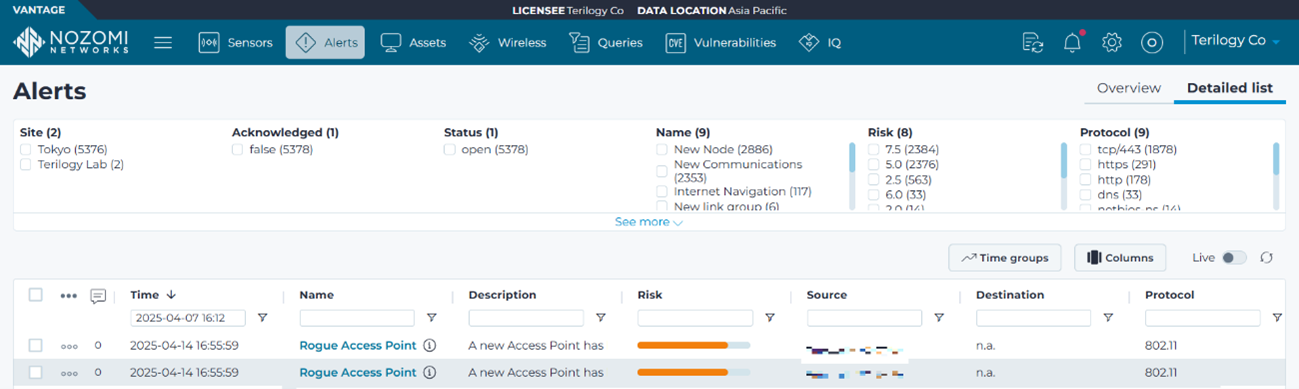Open the header bulk actions ellipsis
The image size is (1299, 389).
[x=68, y=296]
